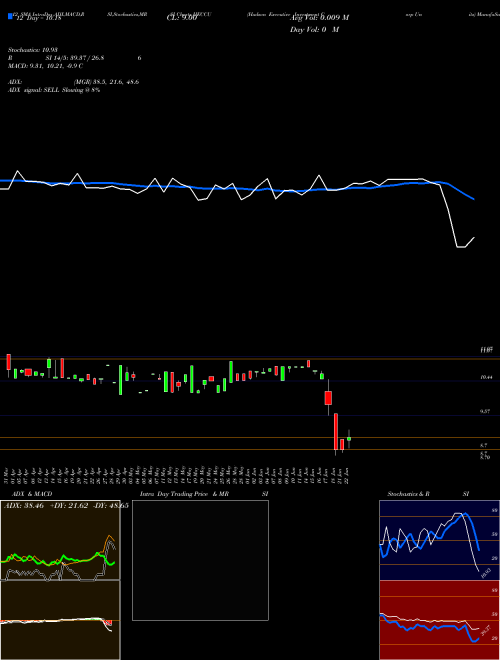The image size is (500, 660).
Task: Select the 'Avg Vol: 0.009 M' text
Action: coord(319,18)
